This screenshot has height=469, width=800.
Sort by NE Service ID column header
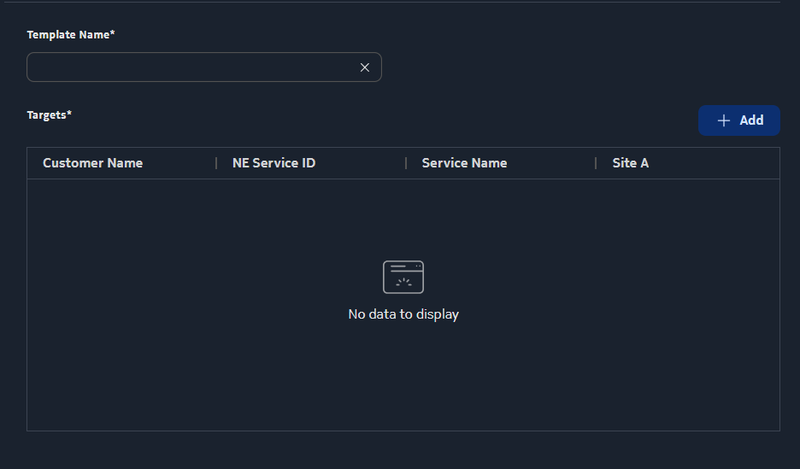[x=274, y=163]
